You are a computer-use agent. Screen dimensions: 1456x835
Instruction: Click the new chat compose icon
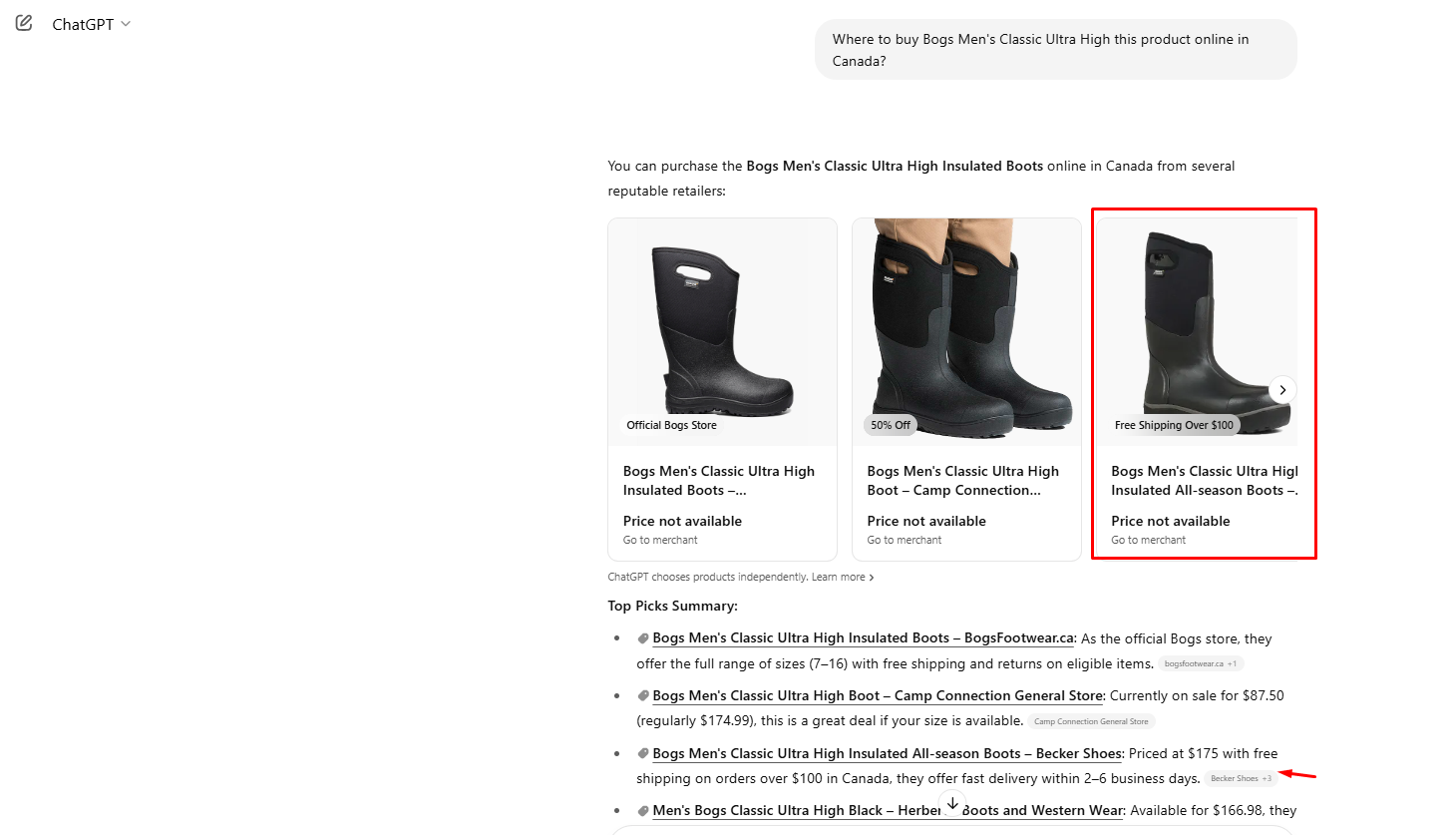pyautogui.click(x=24, y=23)
